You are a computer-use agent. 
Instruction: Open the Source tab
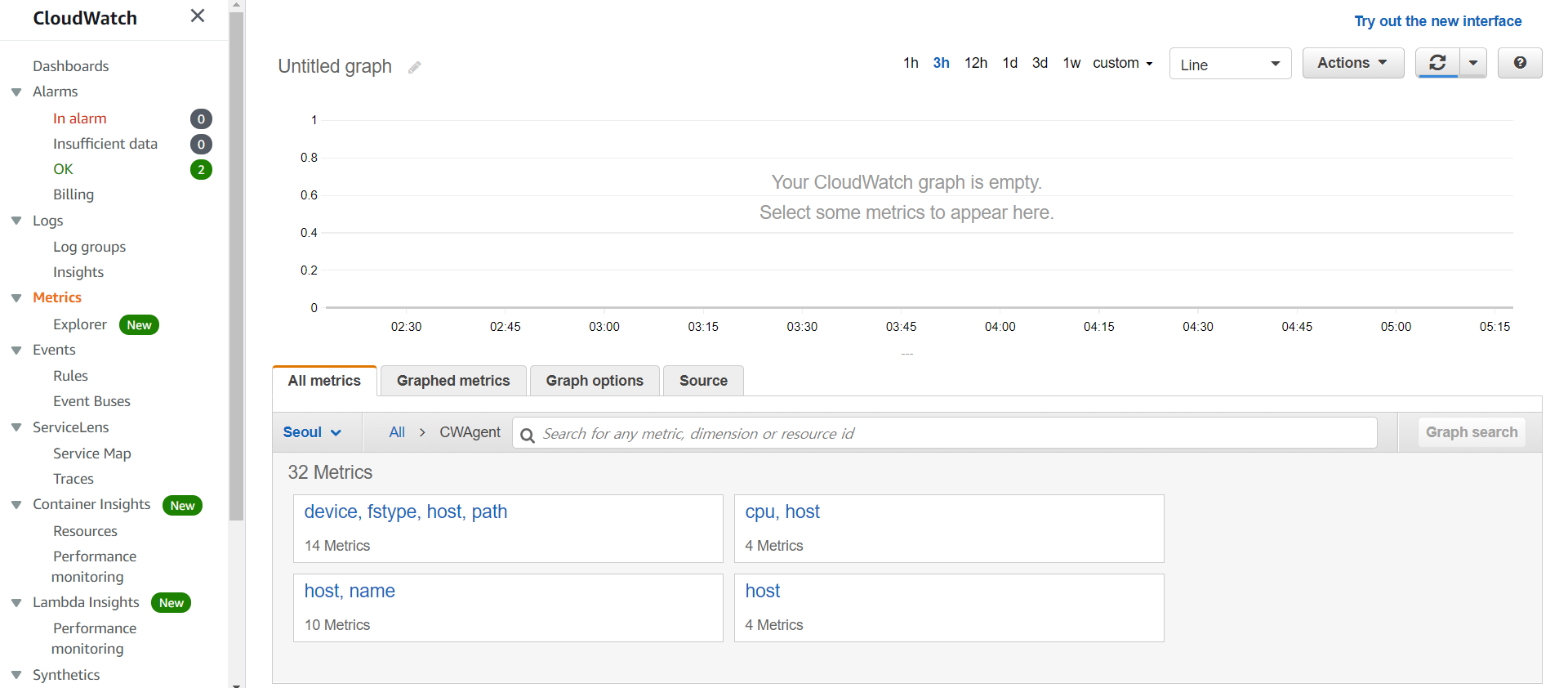click(703, 381)
